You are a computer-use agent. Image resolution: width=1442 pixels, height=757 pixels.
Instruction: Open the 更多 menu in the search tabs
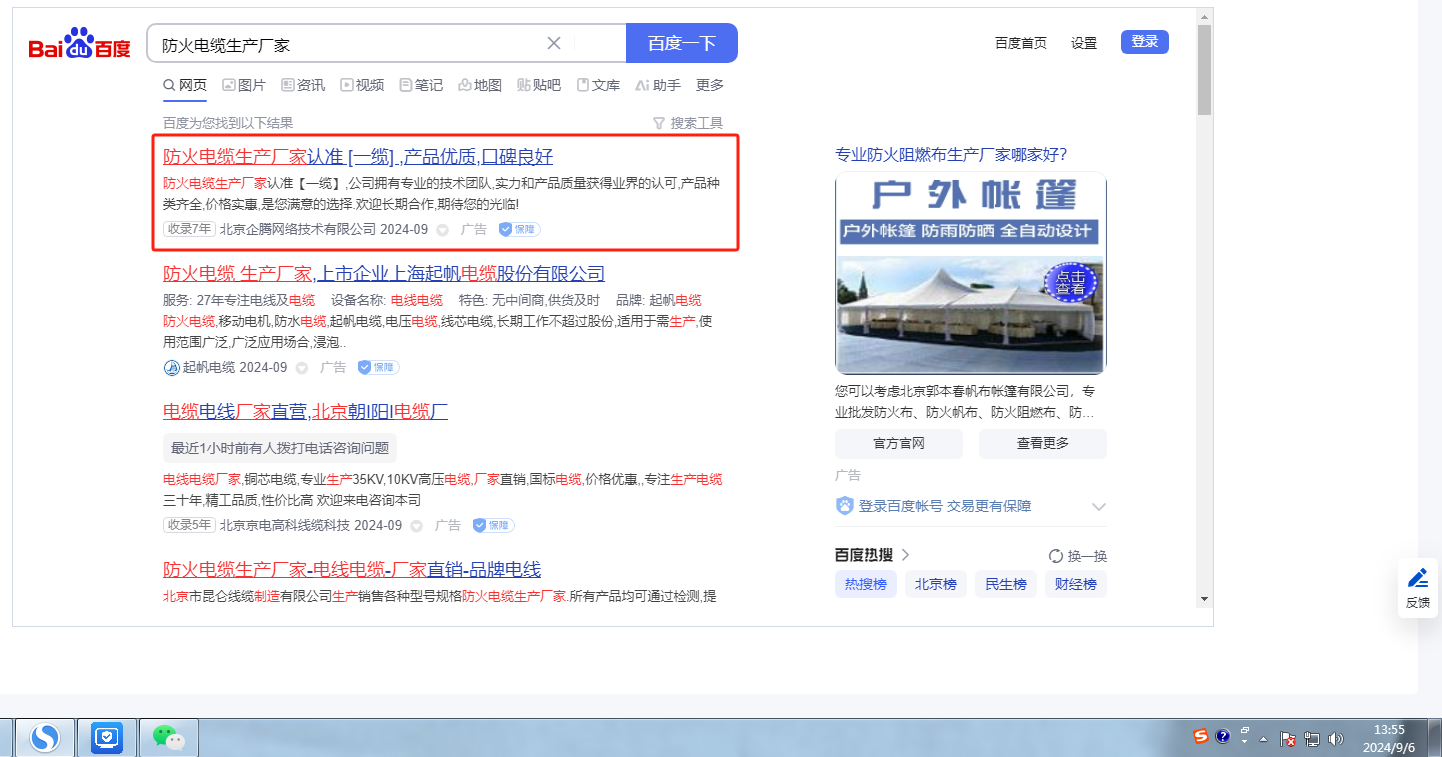pos(710,85)
